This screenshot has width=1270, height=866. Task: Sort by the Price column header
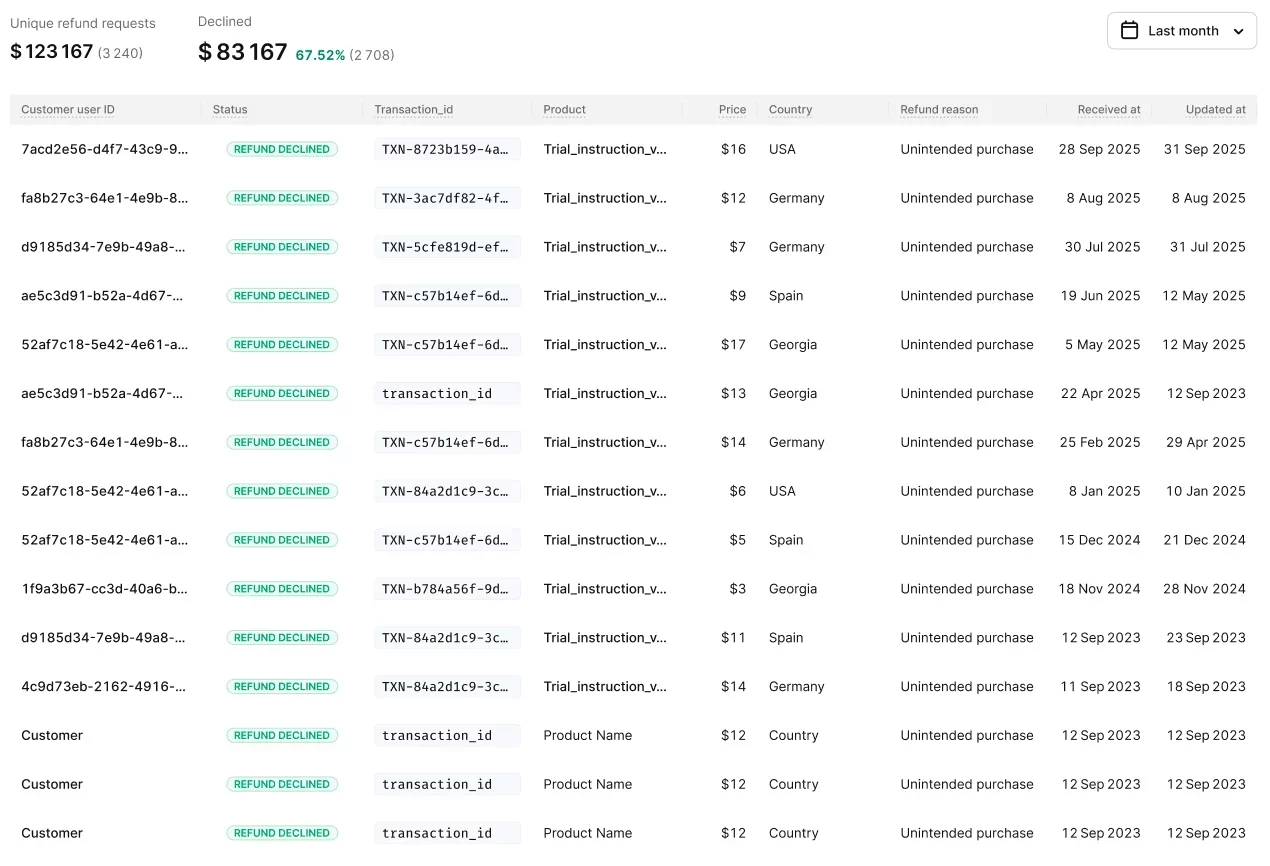click(732, 110)
